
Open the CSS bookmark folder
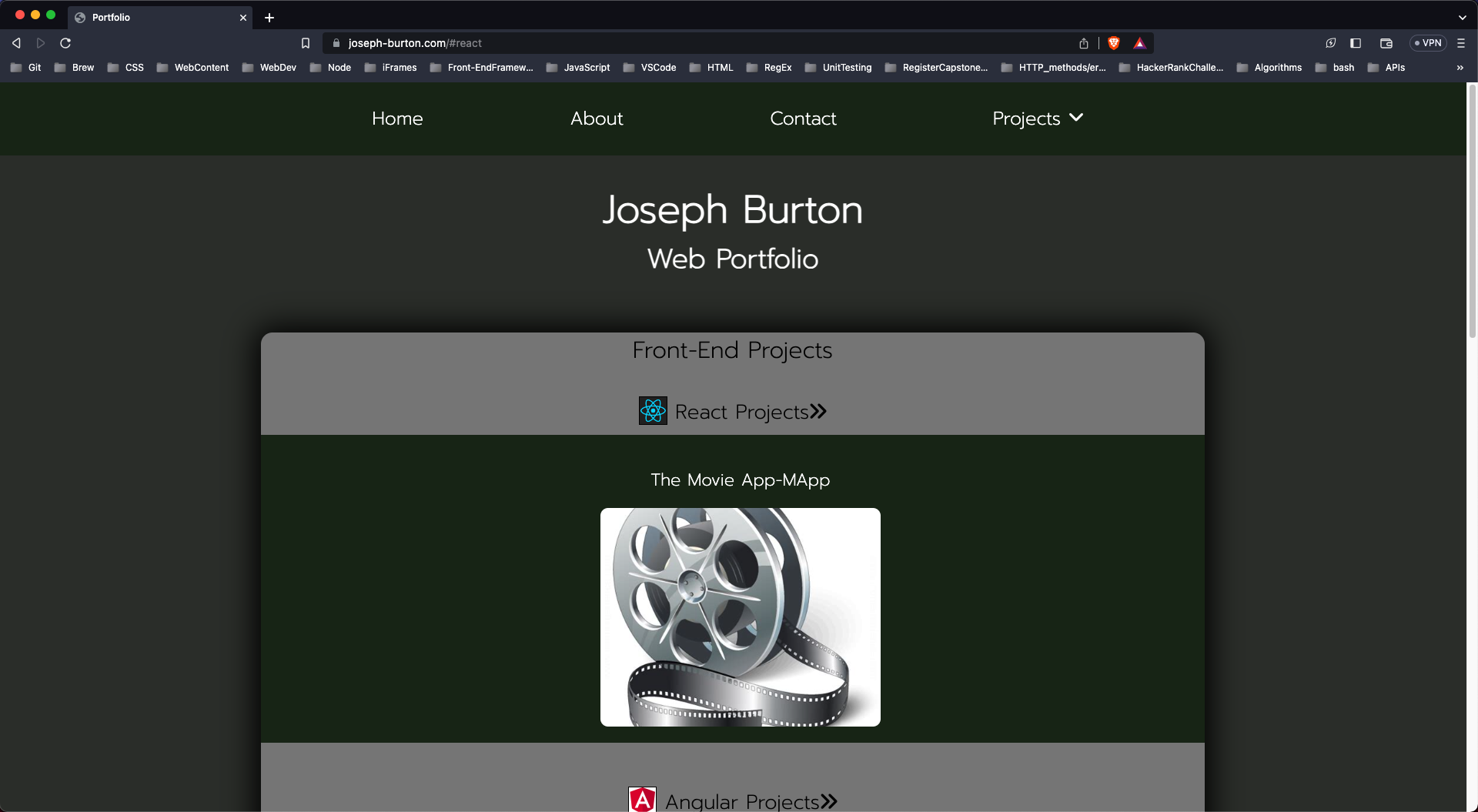(125, 68)
